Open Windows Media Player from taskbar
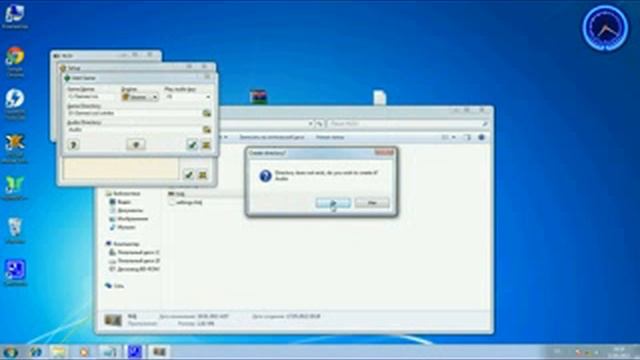This screenshot has height=360, width=640. point(84,352)
